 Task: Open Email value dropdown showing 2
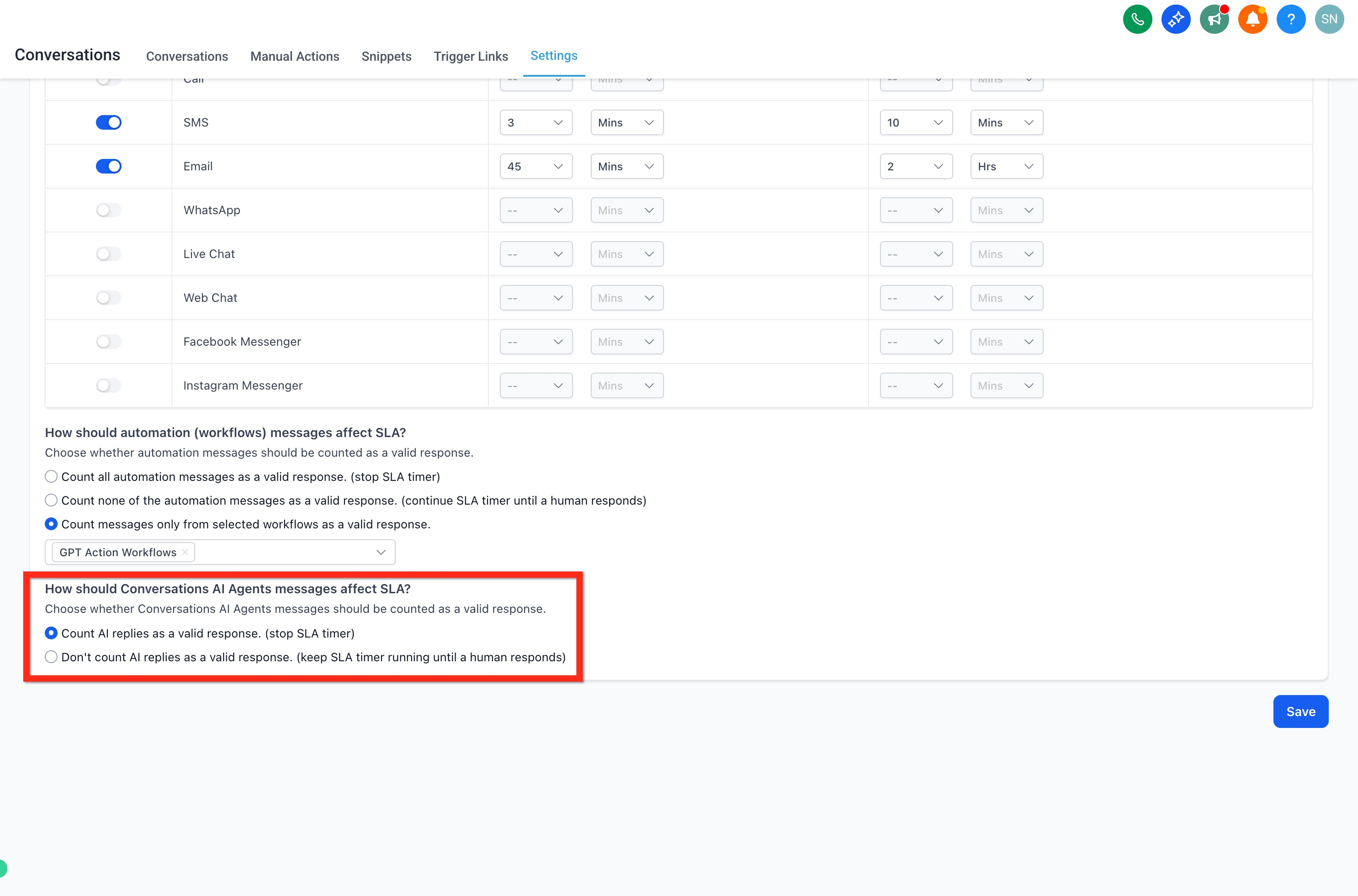tap(916, 166)
